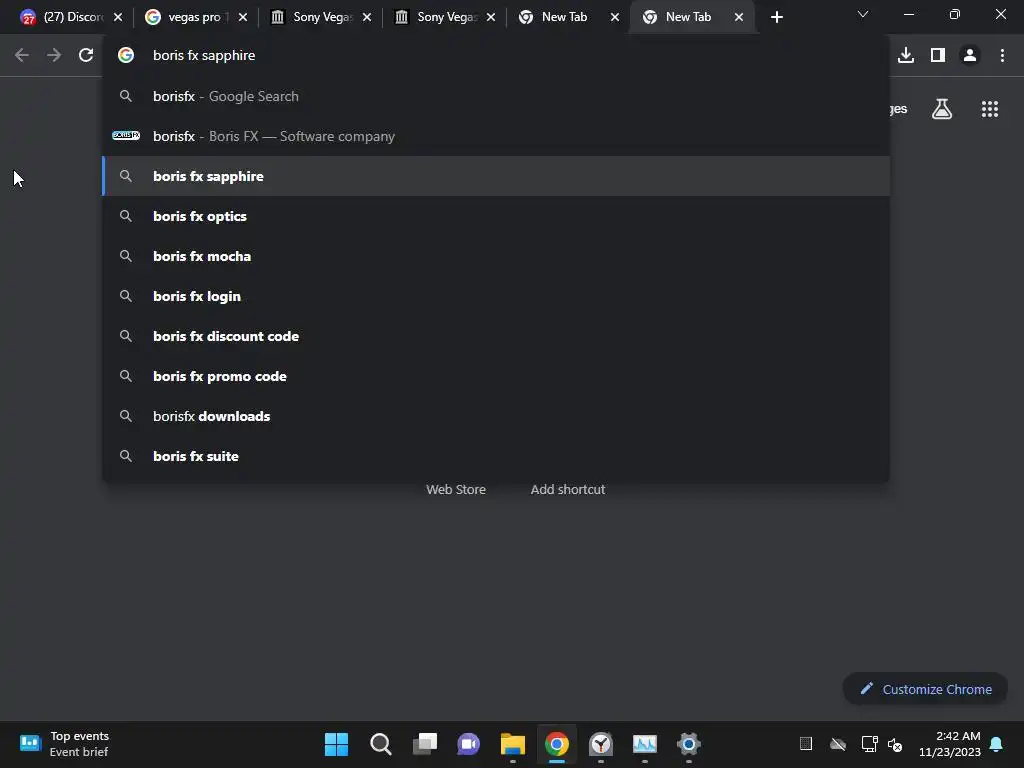Open the Chrome downloads icon
Image resolution: width=1024 pixels, height=768 pixels.
pos(905,56)
